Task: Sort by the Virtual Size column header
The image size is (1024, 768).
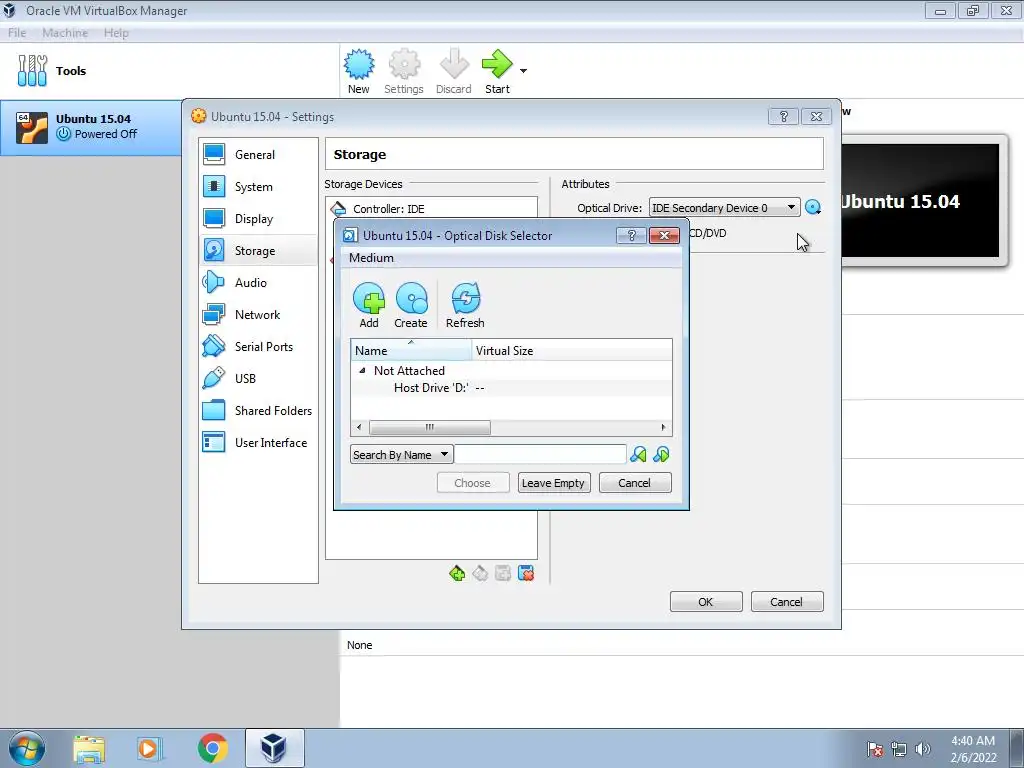Action: pyautogui.click(x=571, y=351)
